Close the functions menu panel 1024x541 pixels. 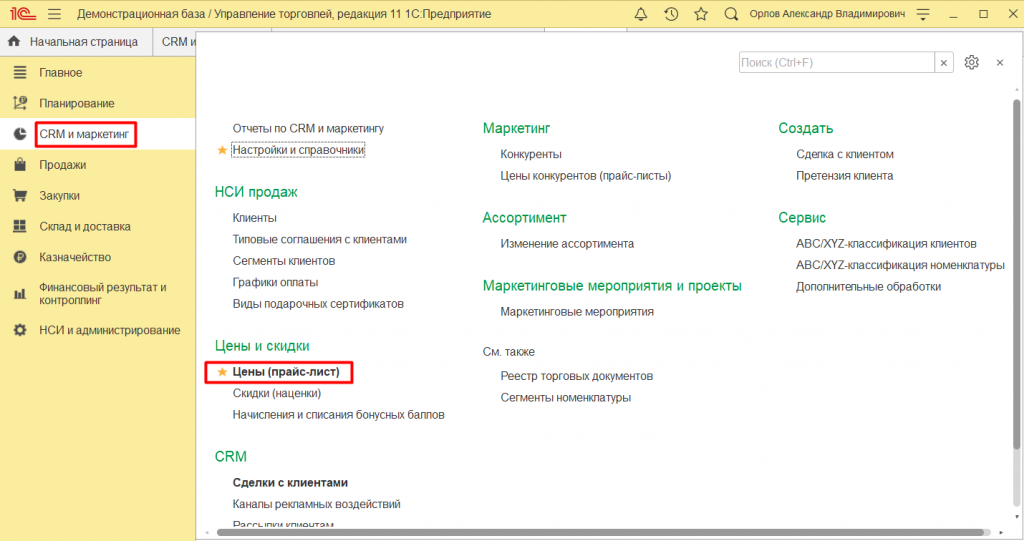click(999, 62)
